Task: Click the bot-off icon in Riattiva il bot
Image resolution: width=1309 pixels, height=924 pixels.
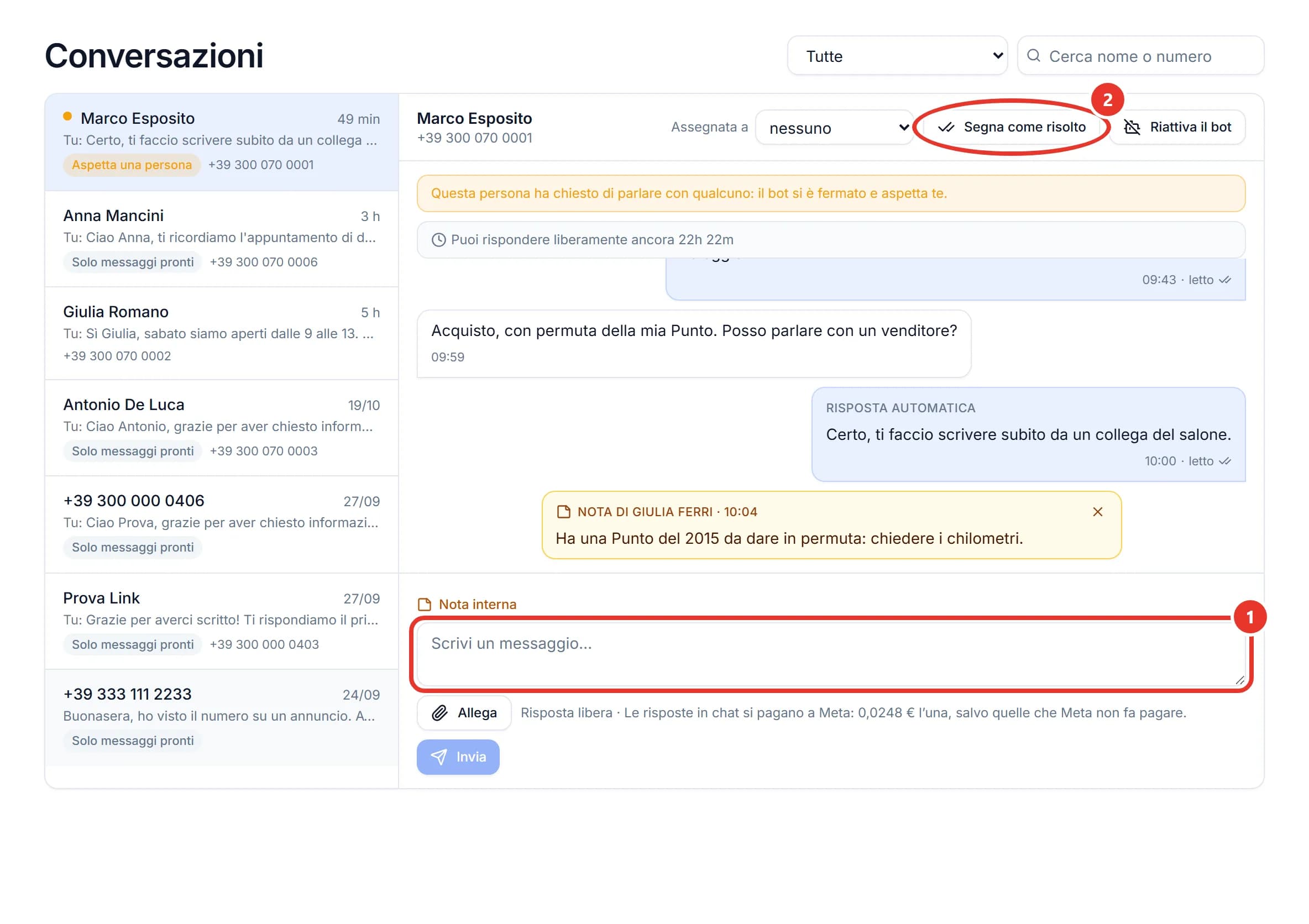Action: (1132, 127)
